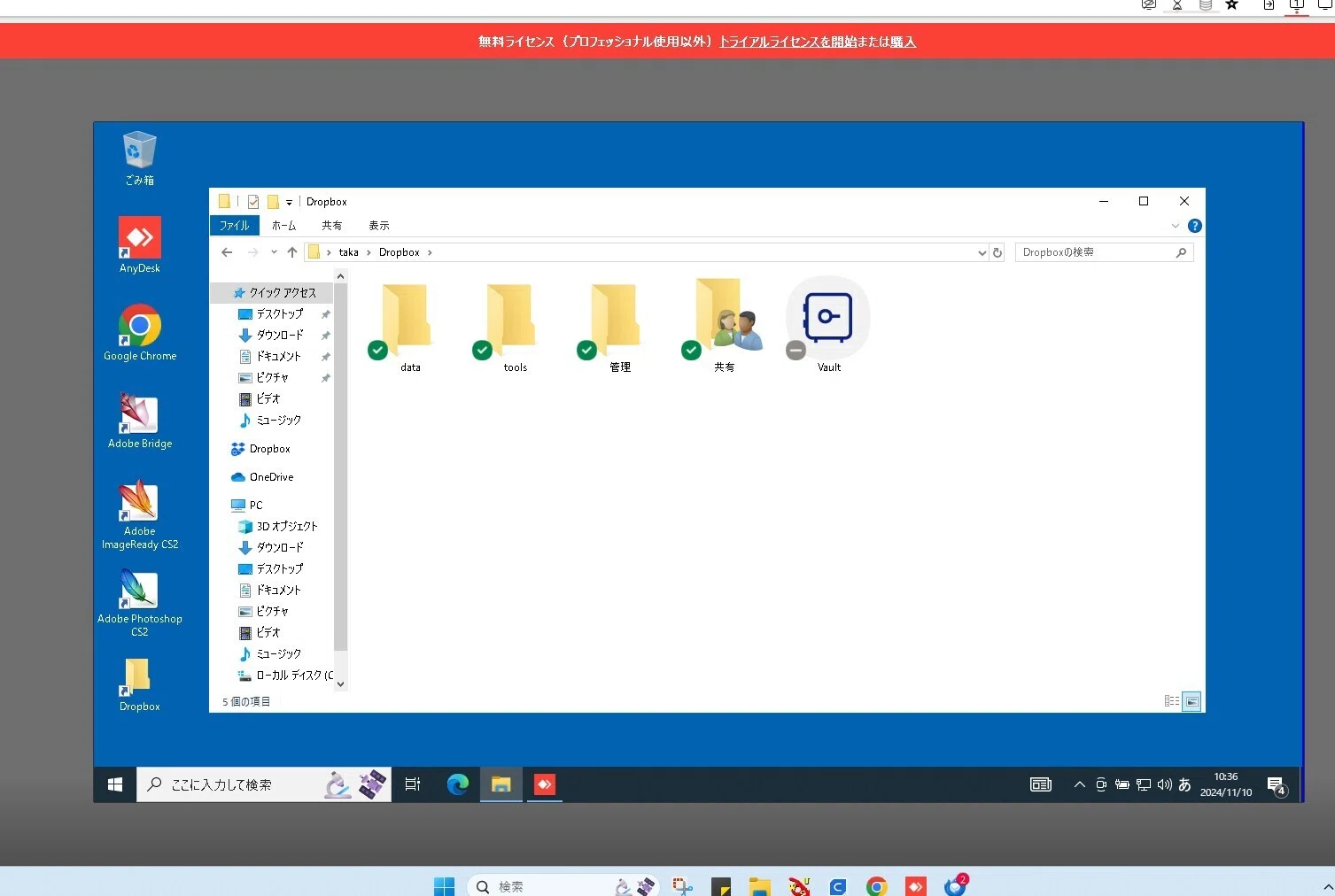Switch to details view layout

tap(1172, 701)
